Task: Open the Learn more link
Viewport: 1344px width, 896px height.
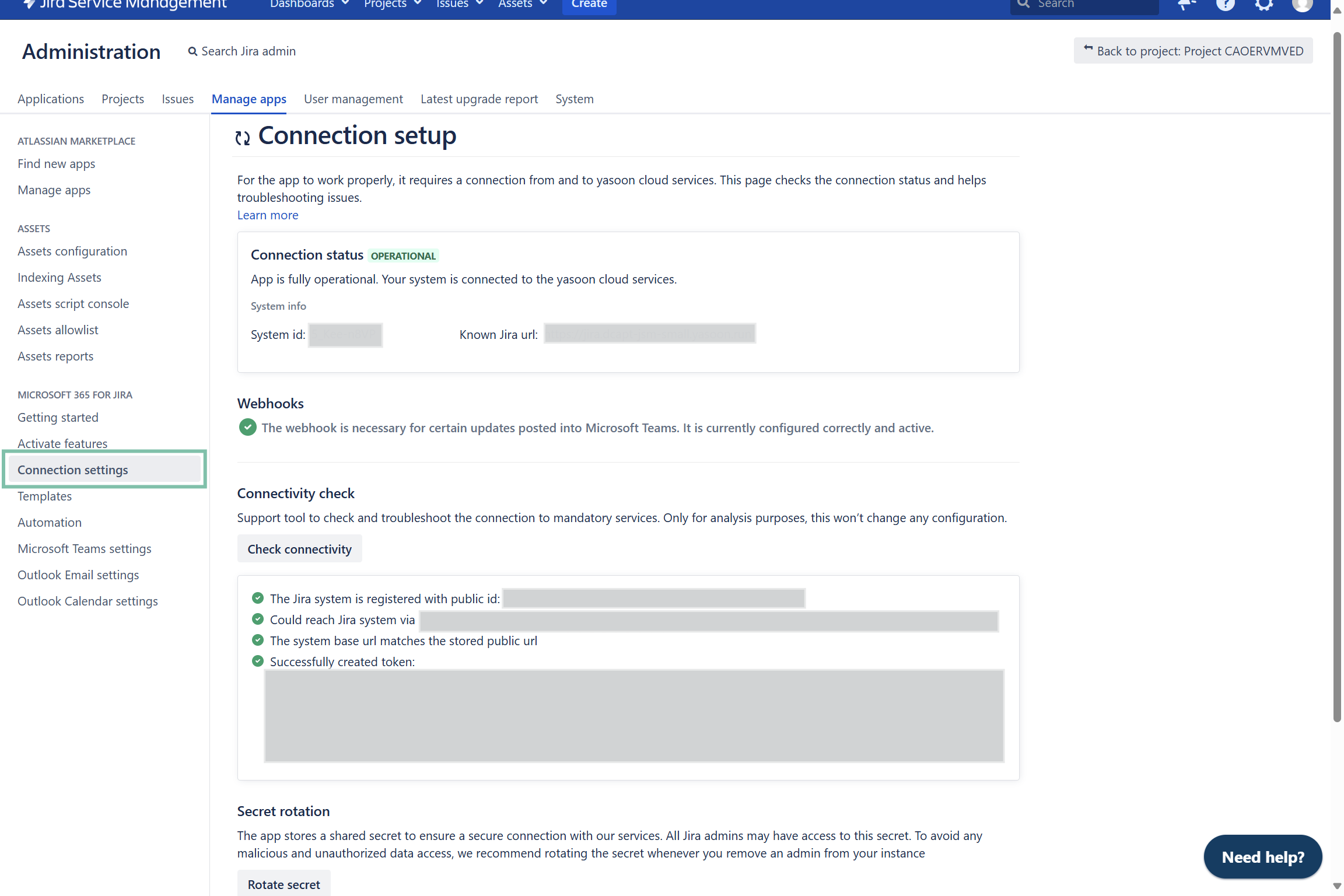Action: (267, 215)
